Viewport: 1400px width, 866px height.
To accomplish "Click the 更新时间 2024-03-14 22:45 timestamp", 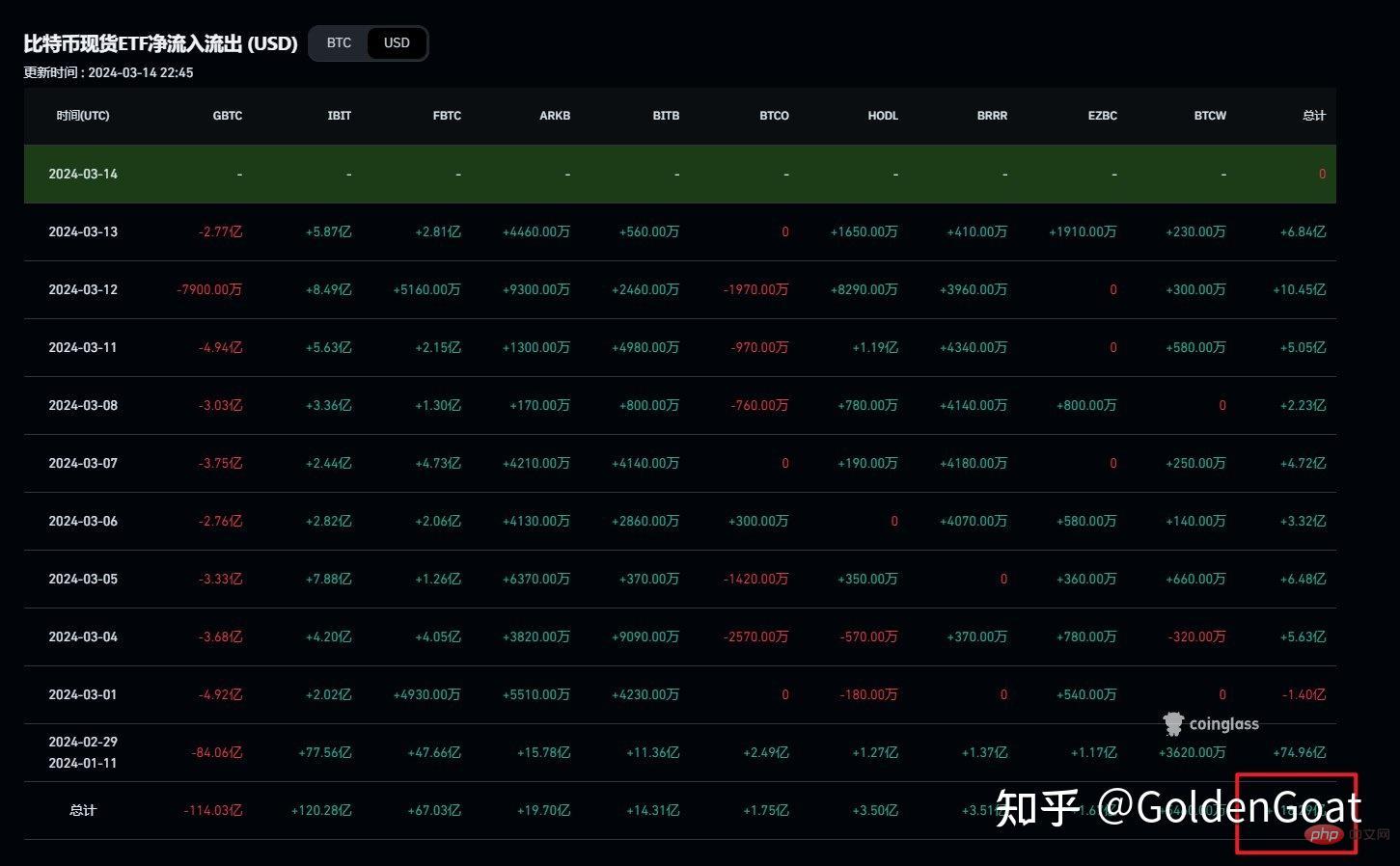I will pos(108,72).
